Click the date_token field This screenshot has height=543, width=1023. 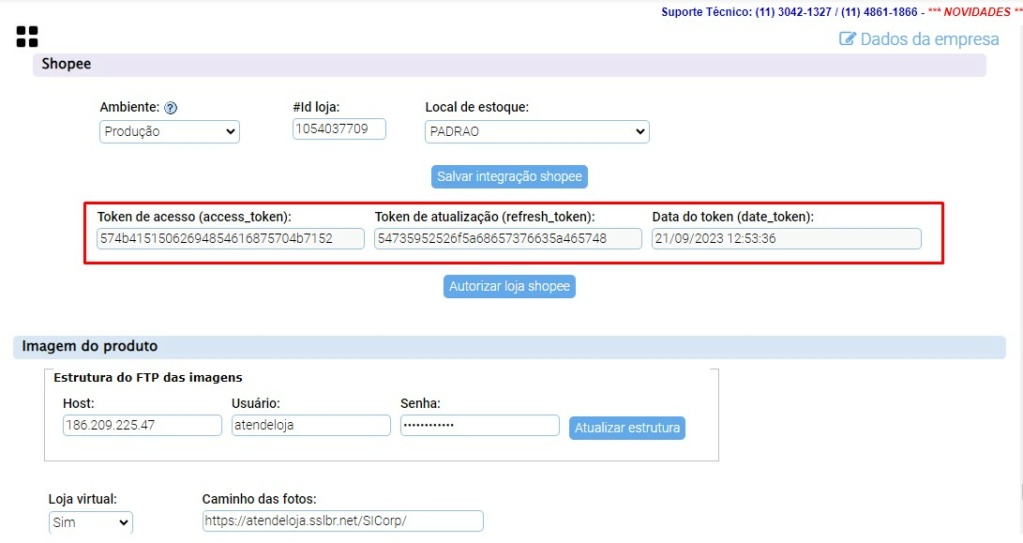click(786, 238)
